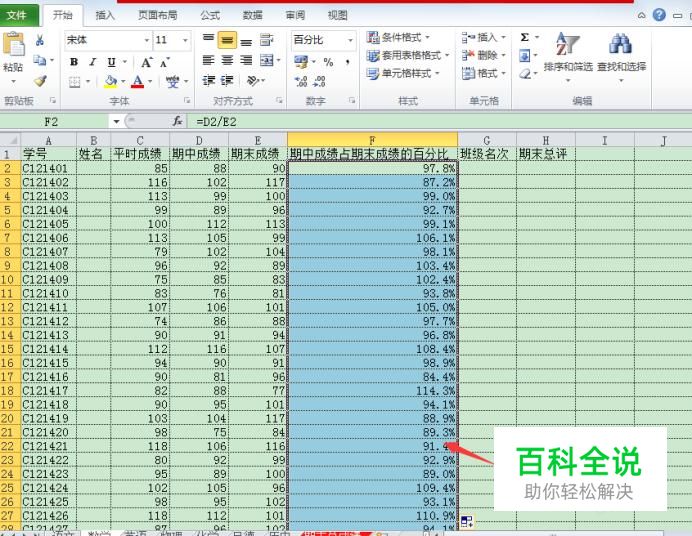692x536 pixels.
Task: Increase indent
Action: (227, 80)
